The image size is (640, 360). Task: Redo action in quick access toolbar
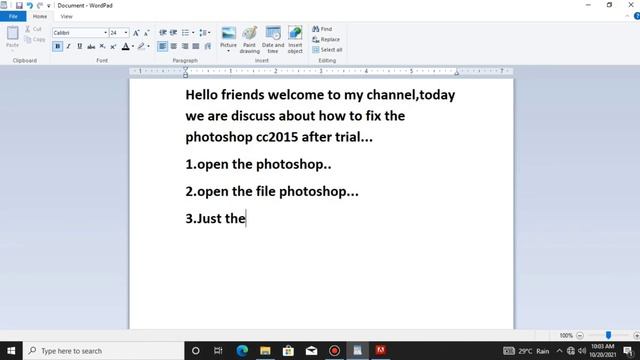(x=40, y=5)
